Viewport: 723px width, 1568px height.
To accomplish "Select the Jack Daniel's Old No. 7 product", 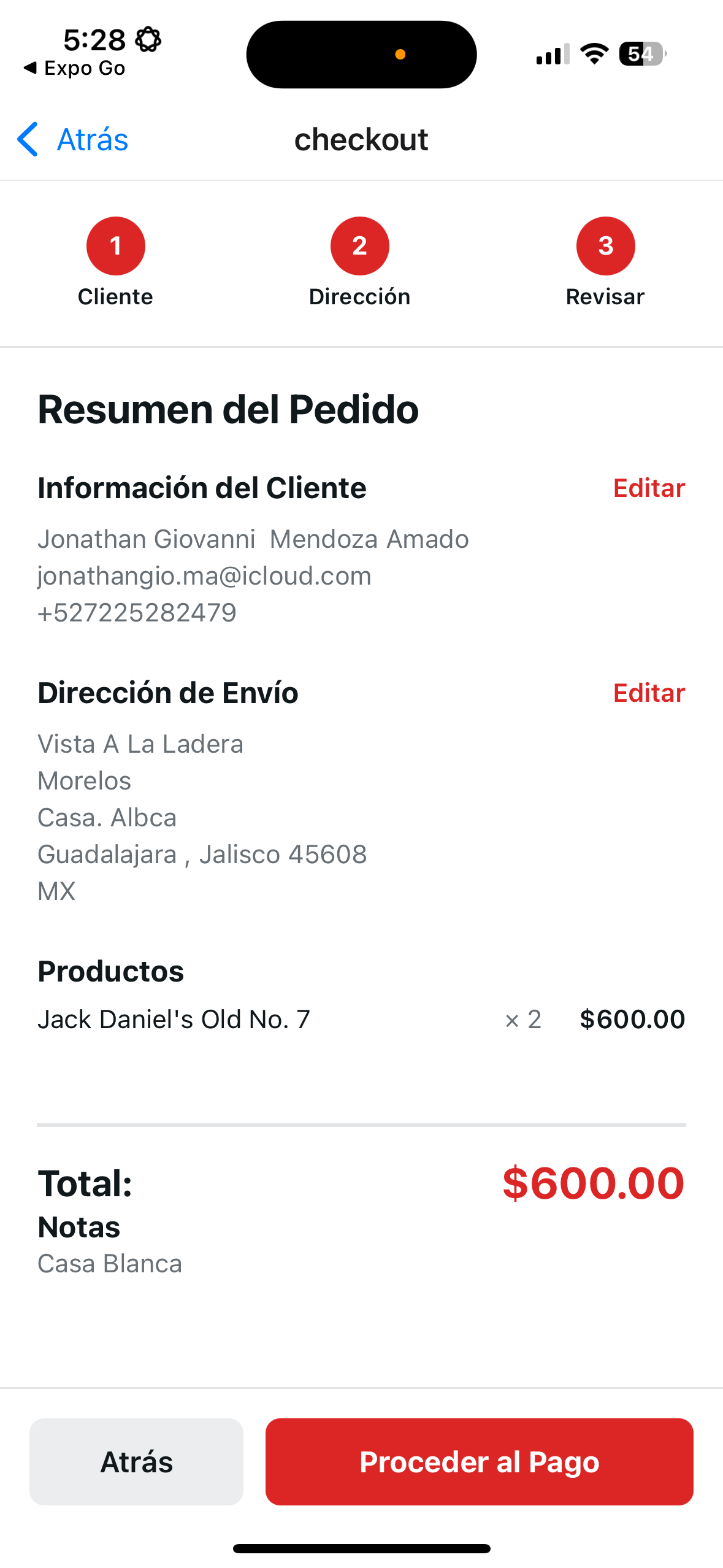I will click(x=174, y=1020).
